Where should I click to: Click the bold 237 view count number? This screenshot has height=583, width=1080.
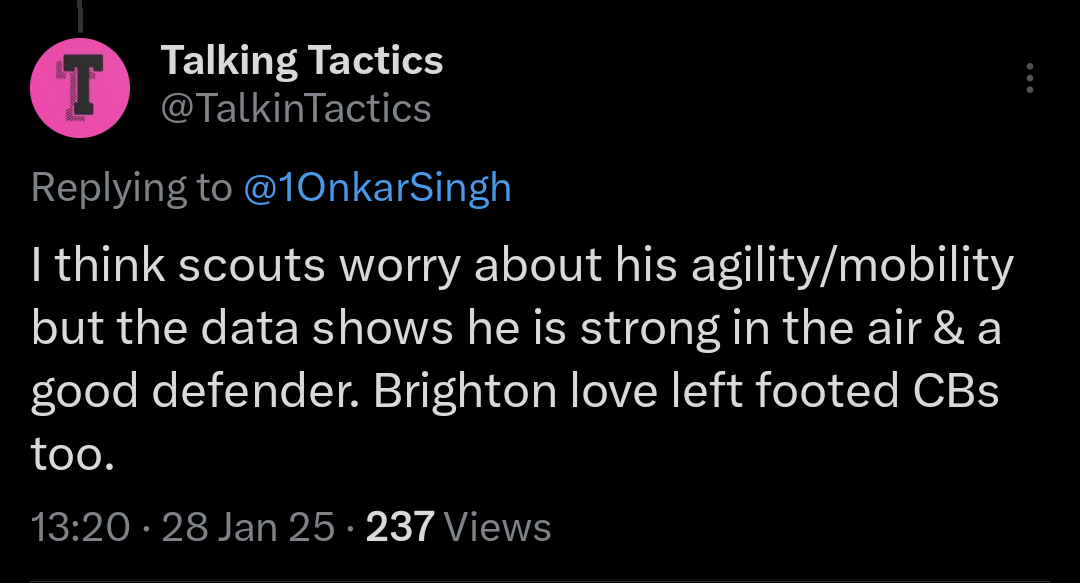(x=400, y=527)
